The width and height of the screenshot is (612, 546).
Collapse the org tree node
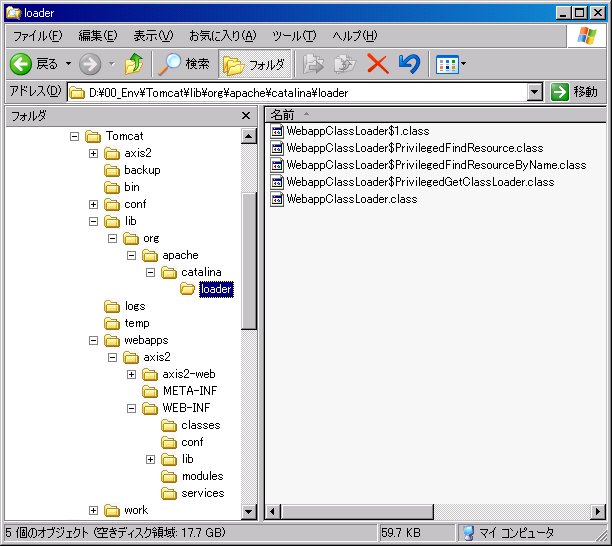point(112,238)
